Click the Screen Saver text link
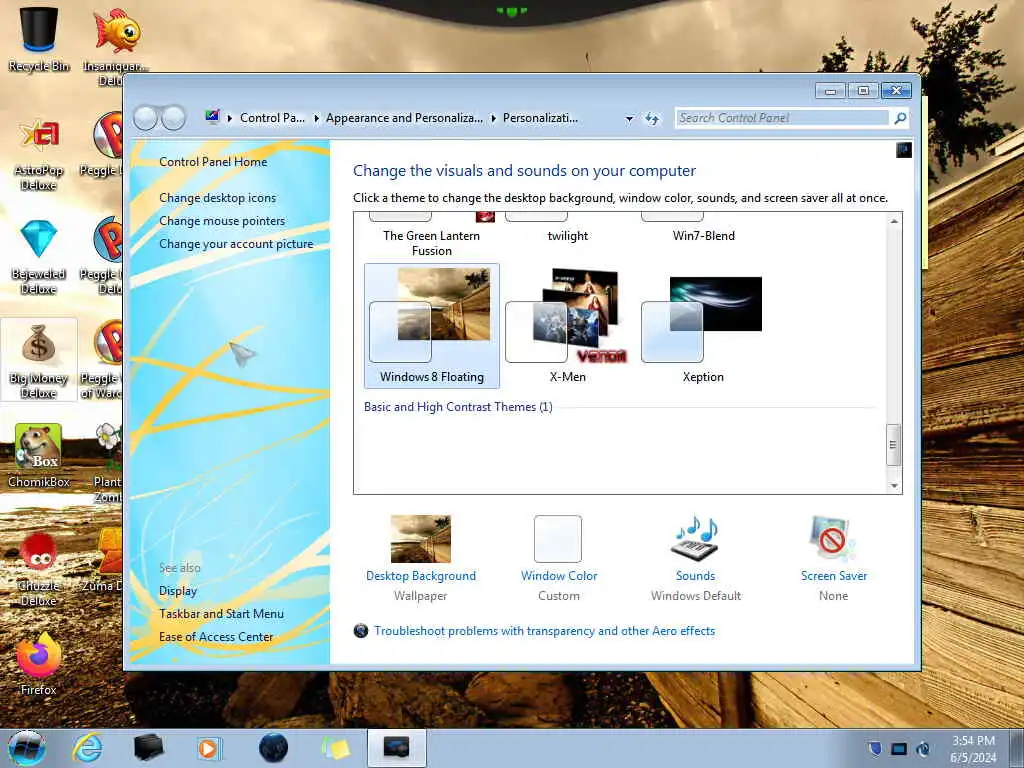The image size is (1024, 768). [x=834, y=576]
